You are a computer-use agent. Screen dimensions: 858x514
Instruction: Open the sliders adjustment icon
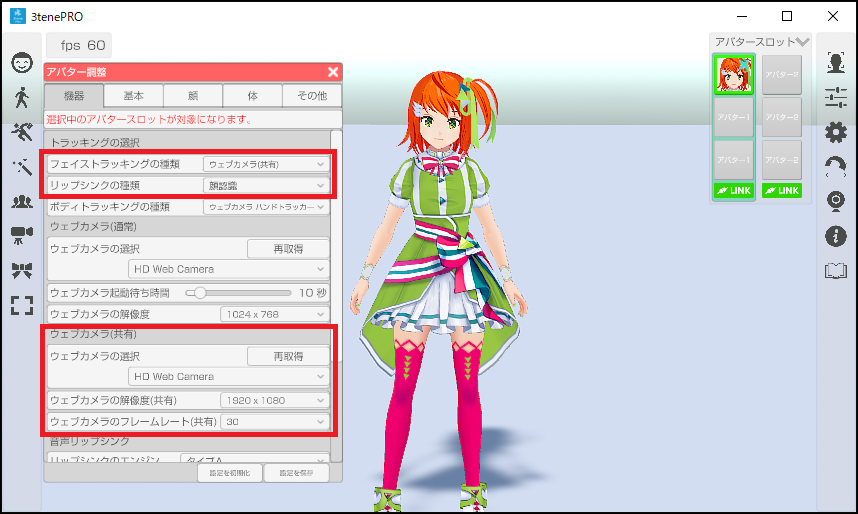coord(836,97)
